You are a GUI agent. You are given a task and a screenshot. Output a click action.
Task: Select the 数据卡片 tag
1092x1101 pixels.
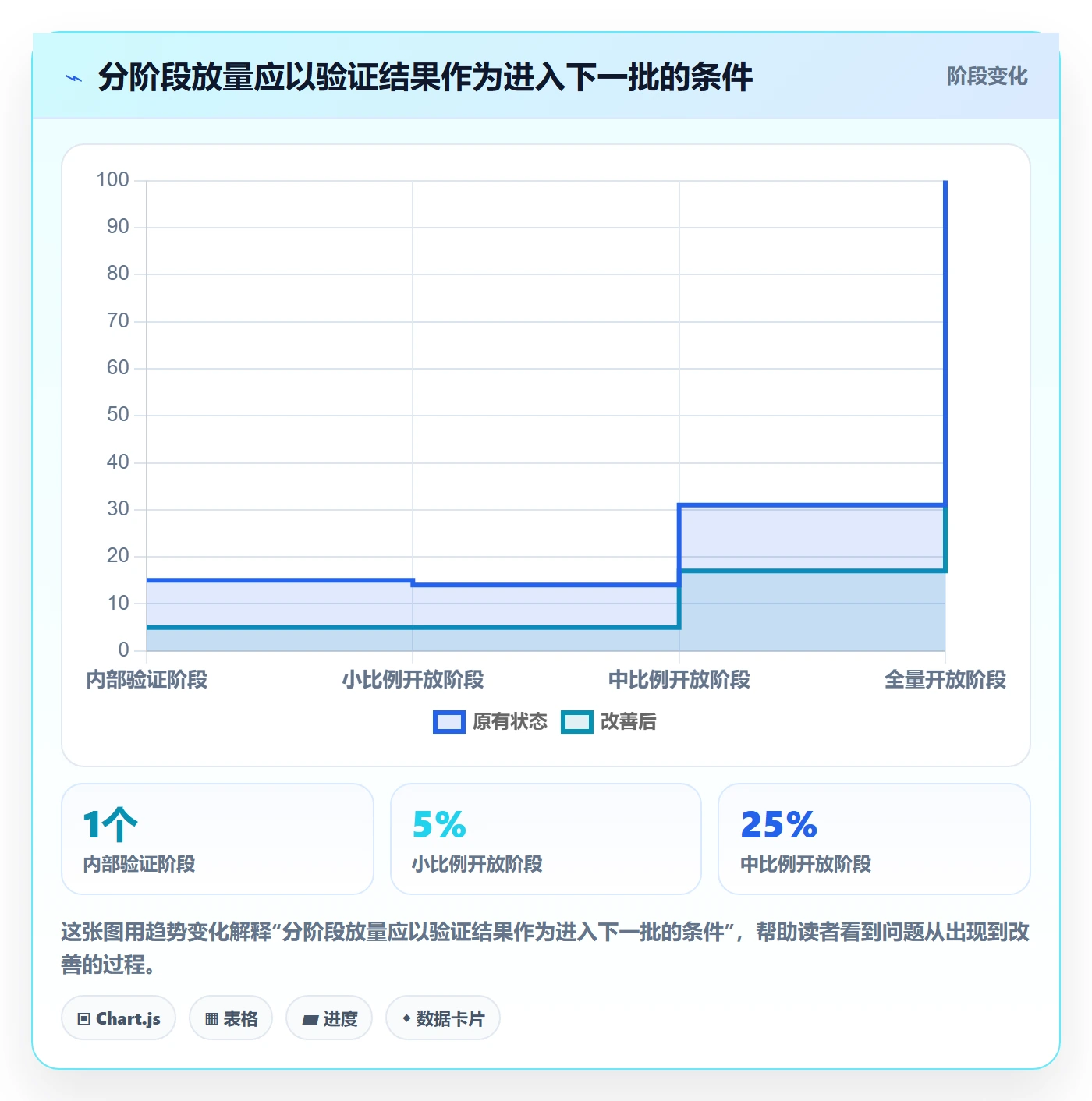pos(443,1018)
